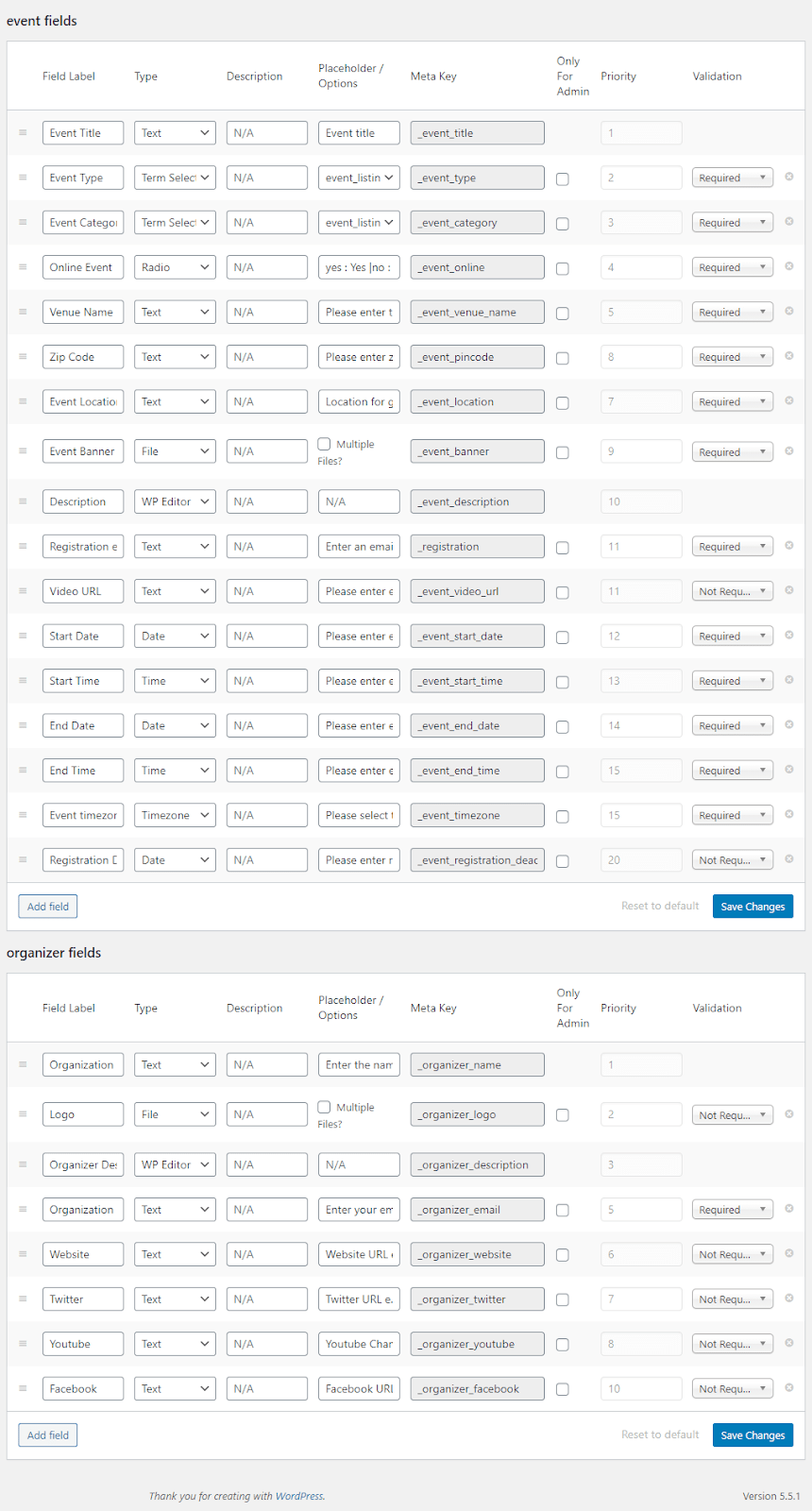Image resolution: width=812 pixels, height=1511 pixels.
Task: Click drag handle of Website row
Action: coord(23,1254)
